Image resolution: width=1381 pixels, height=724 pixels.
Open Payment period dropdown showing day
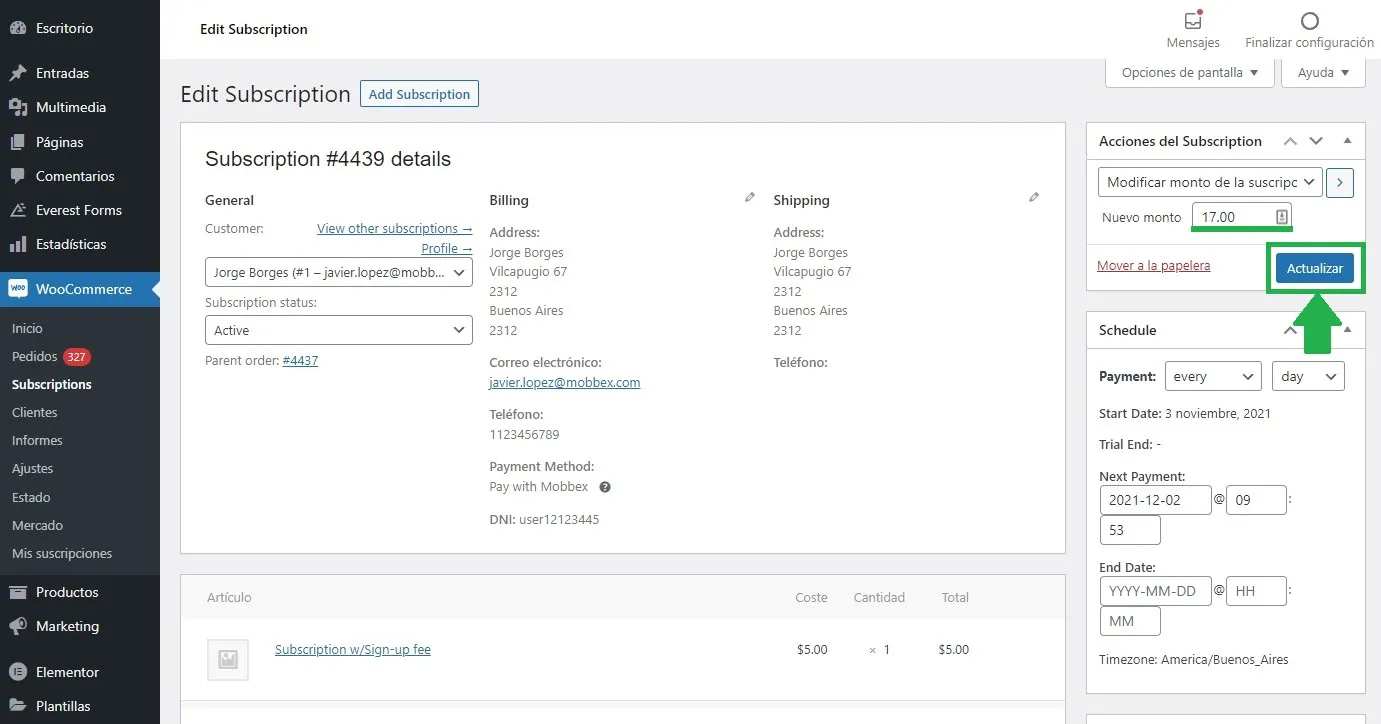[1308, 376]
